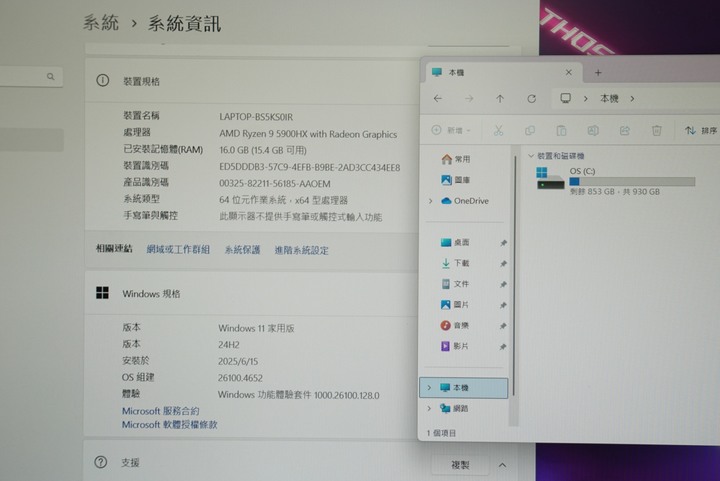
Task: Click the Copy icon in toolbar
Action: (529, 131)
